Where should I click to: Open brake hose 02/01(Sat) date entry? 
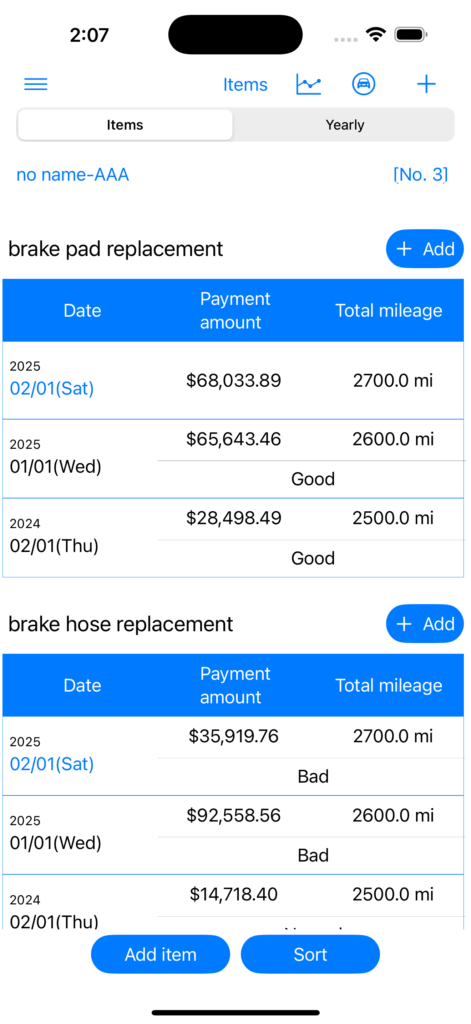tap(52, 764)
